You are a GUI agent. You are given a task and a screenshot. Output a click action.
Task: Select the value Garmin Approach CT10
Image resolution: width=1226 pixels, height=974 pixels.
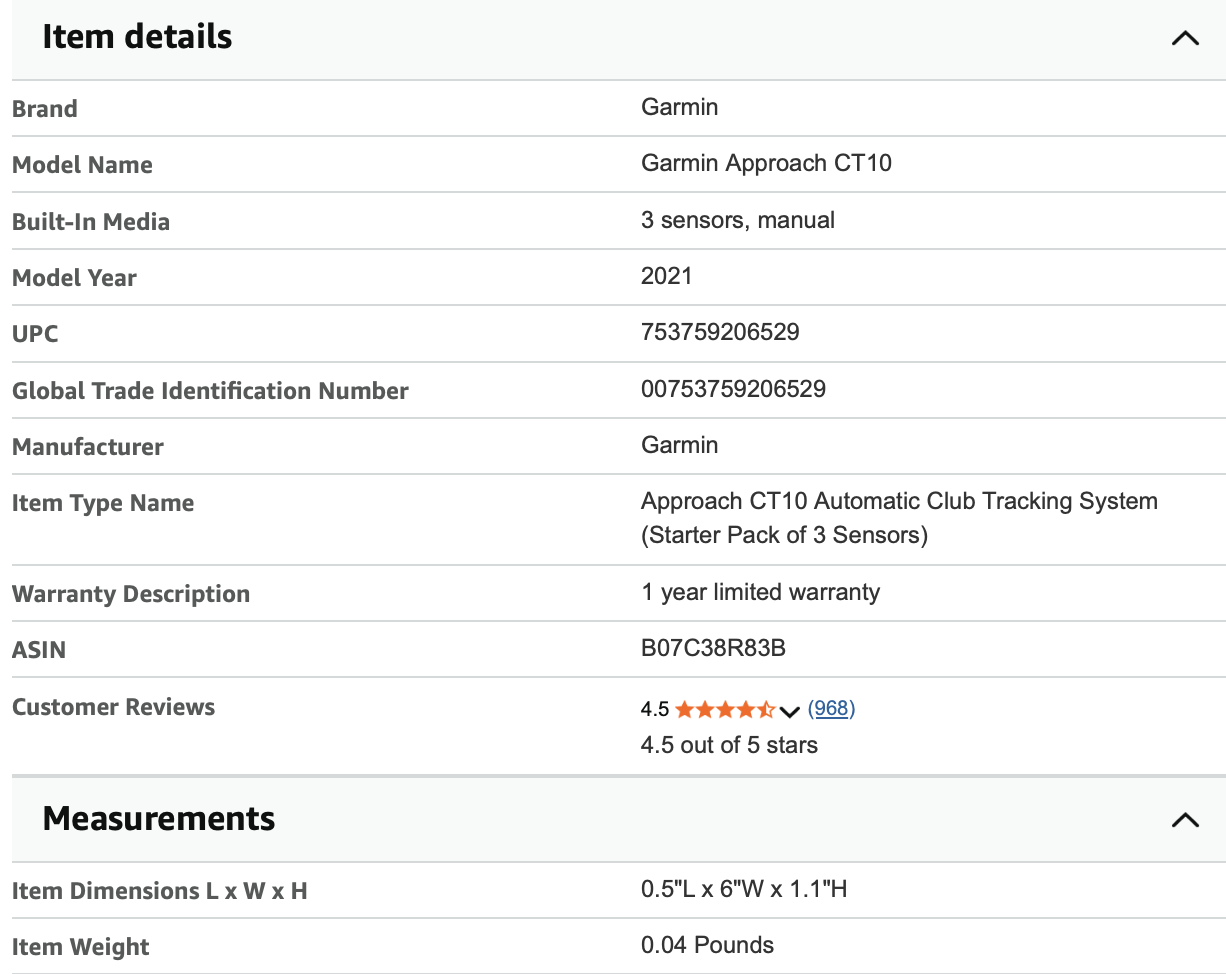pos(766,163)
